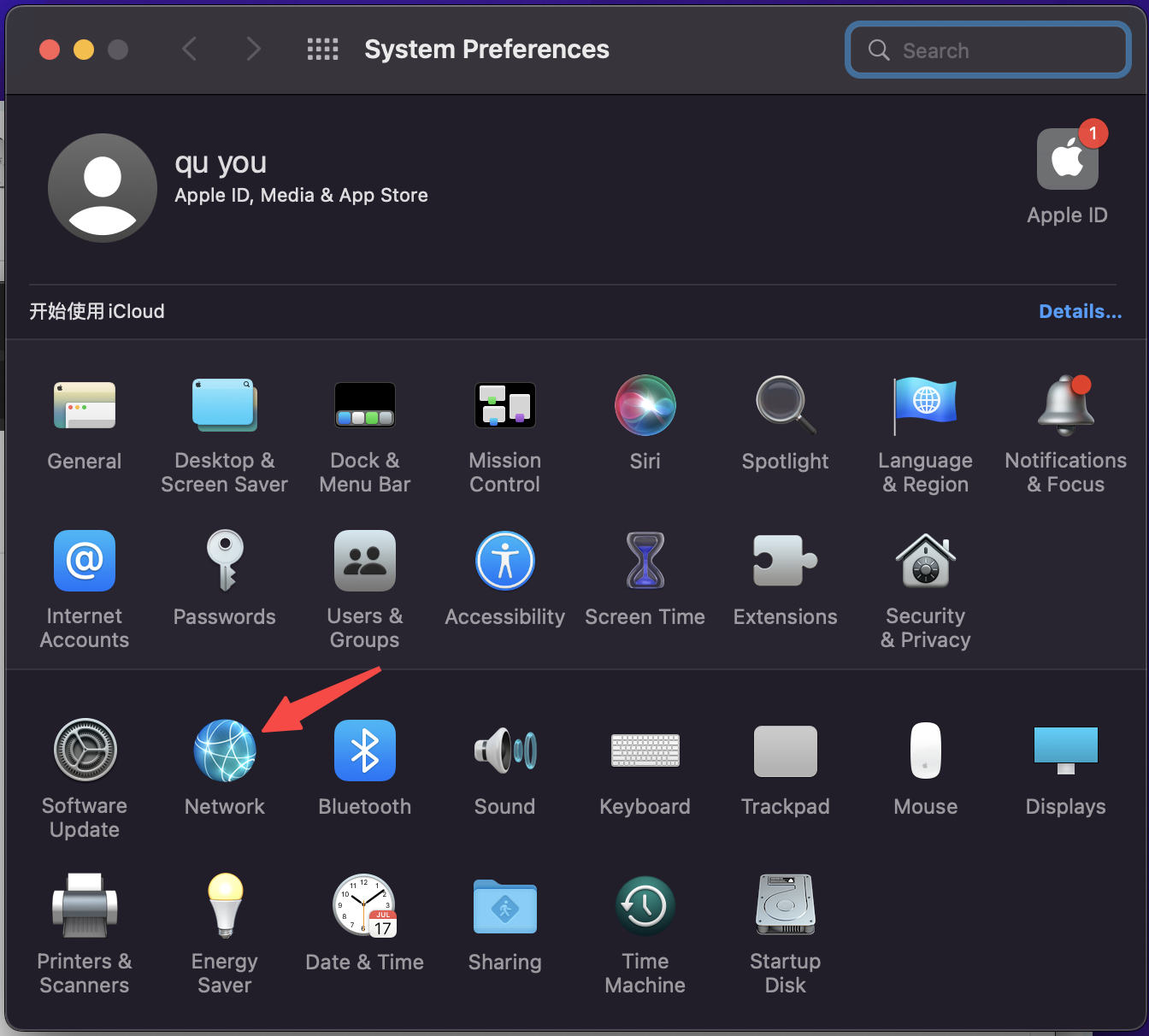Minimize the System Preferences window
This screenshot has height=1036, width=1149.
pos(84,50)
